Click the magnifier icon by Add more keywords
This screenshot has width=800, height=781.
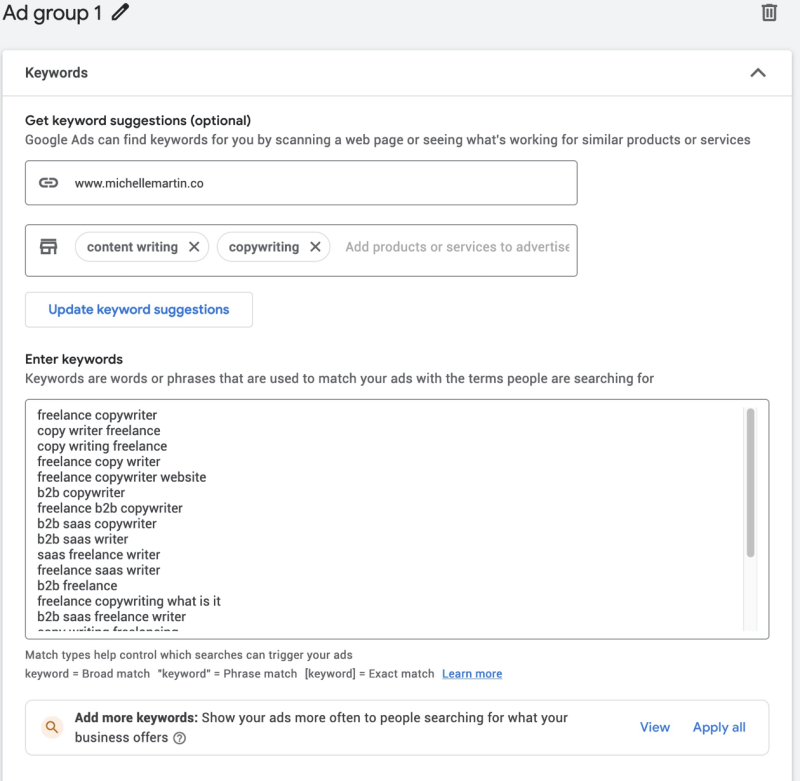coord(52,727)
